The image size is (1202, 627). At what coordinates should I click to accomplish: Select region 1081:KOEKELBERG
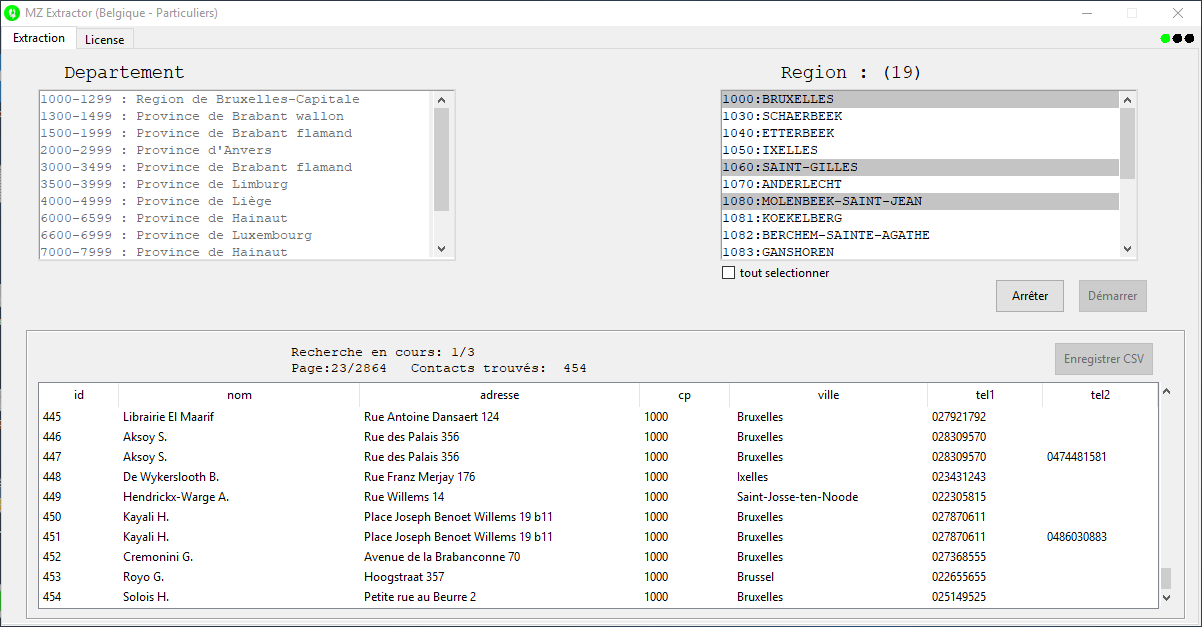click(920, 218)
